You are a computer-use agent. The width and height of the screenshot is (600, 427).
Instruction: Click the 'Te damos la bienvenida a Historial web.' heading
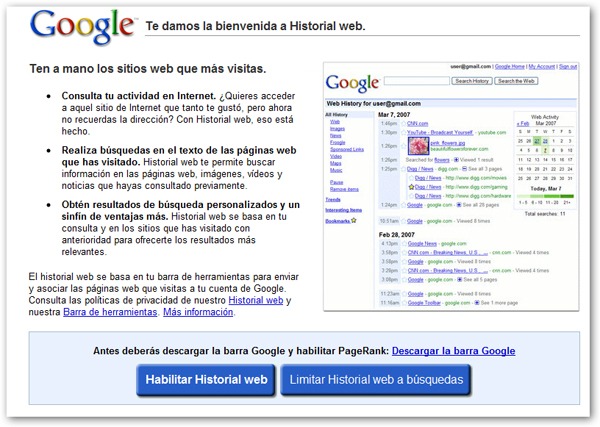click(256, 26)
